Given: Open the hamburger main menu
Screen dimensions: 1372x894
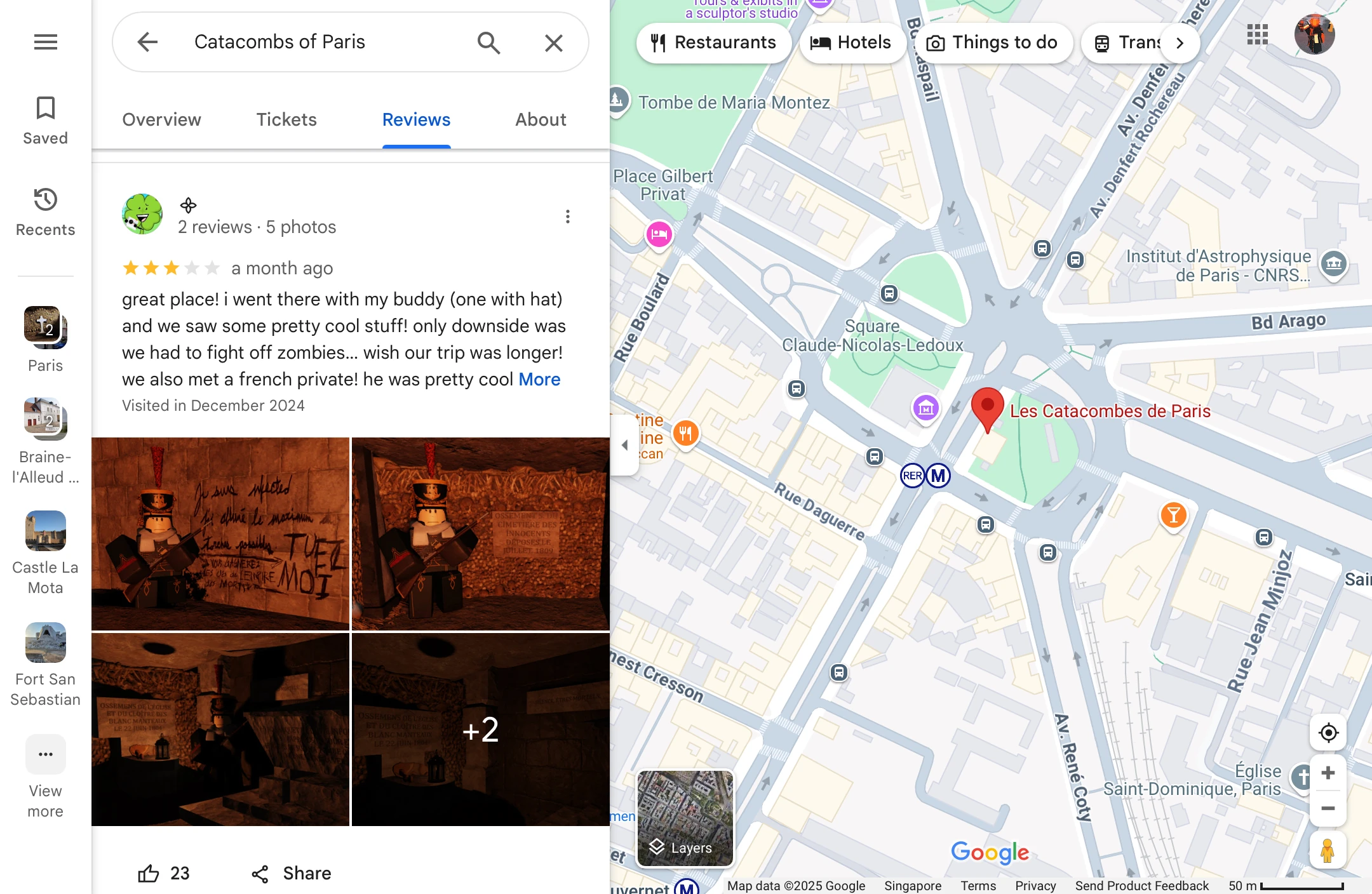Looking at the screenshot, I should [45, 42].
